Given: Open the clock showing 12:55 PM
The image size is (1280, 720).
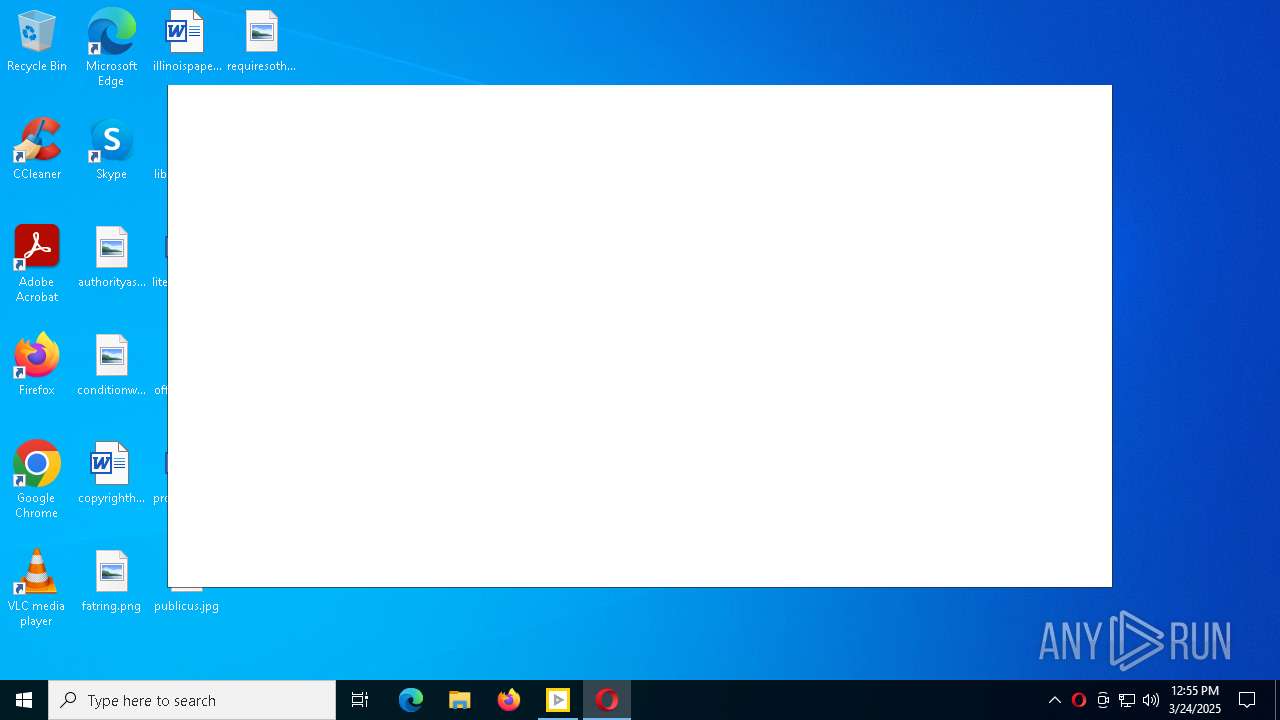Looking at the screenshot, I should point(1195,700).
